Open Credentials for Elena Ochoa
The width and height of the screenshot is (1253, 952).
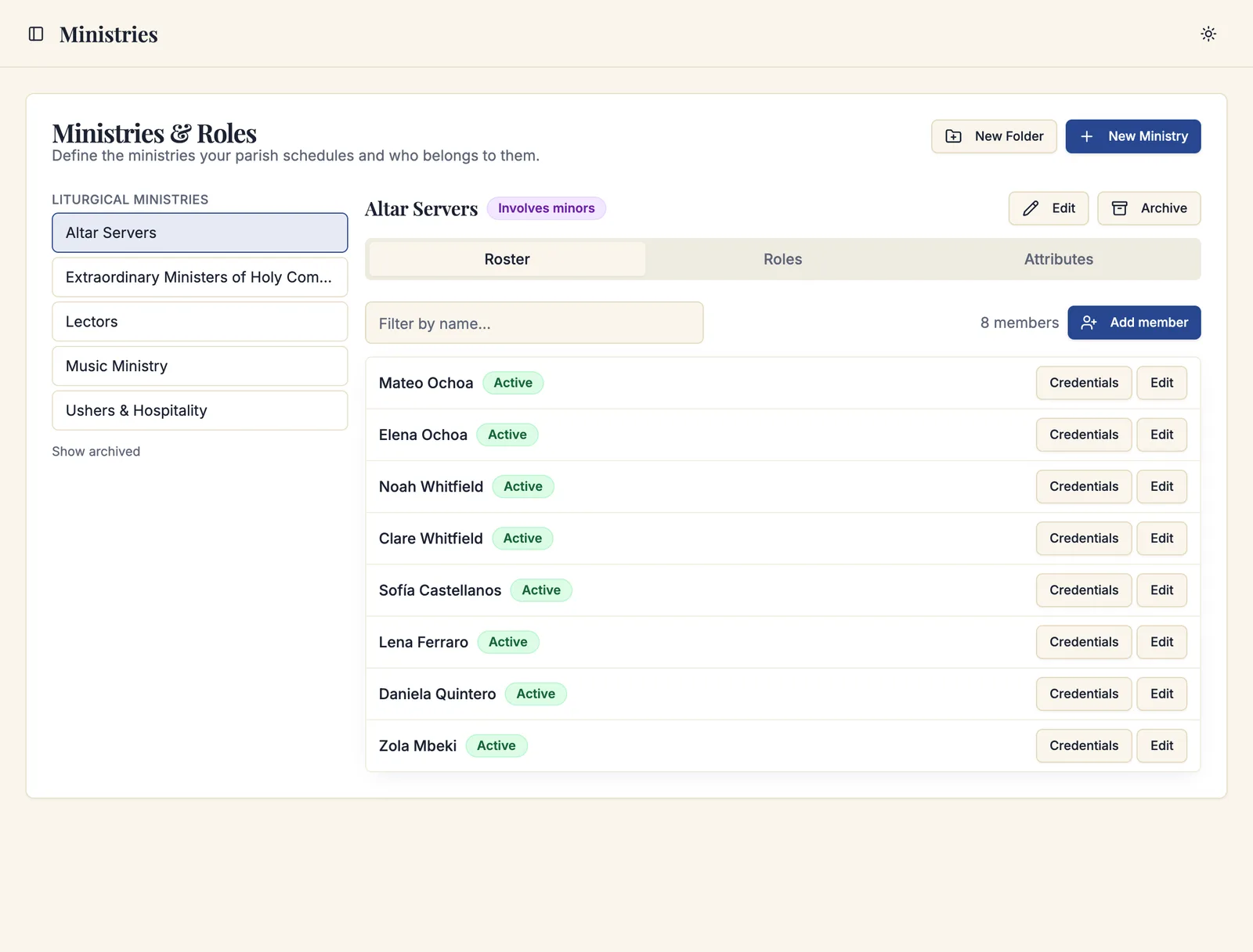point(1084,435)
